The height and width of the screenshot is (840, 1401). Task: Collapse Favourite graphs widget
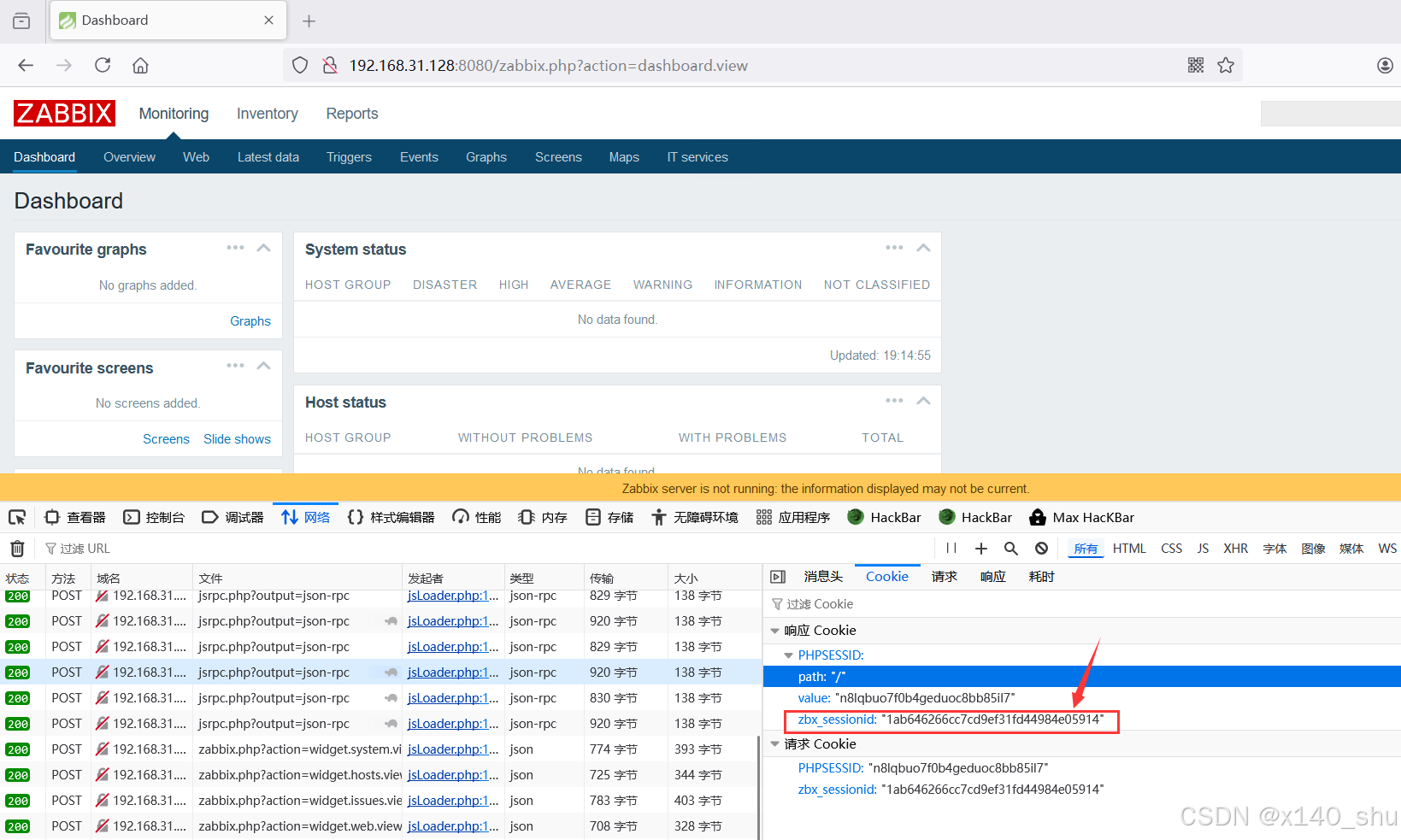click(x=264, y=248)
